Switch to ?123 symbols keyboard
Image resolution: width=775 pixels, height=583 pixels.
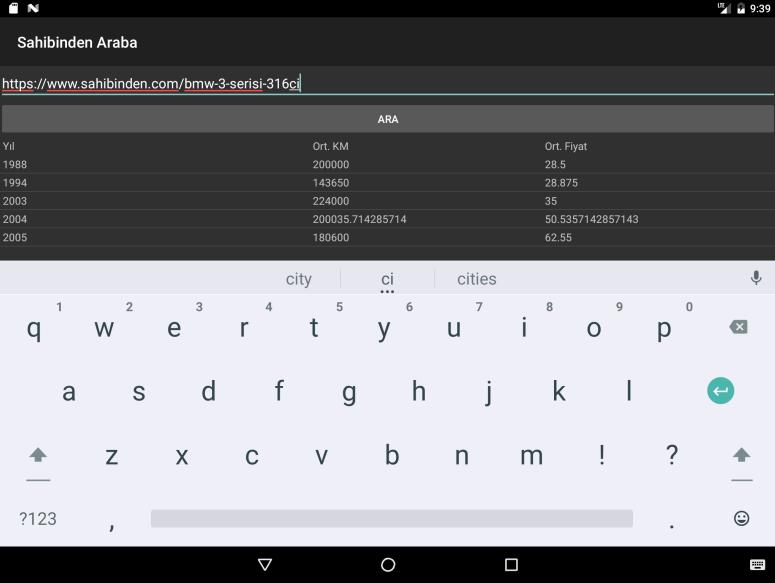(38, 519)
